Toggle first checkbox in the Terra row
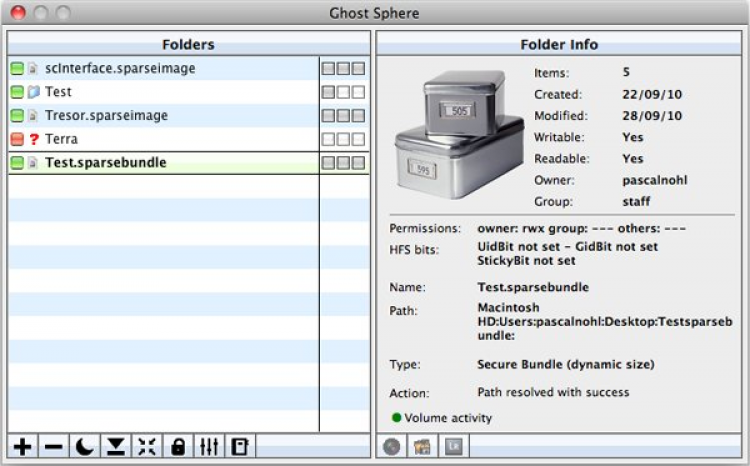 (329, 139)
